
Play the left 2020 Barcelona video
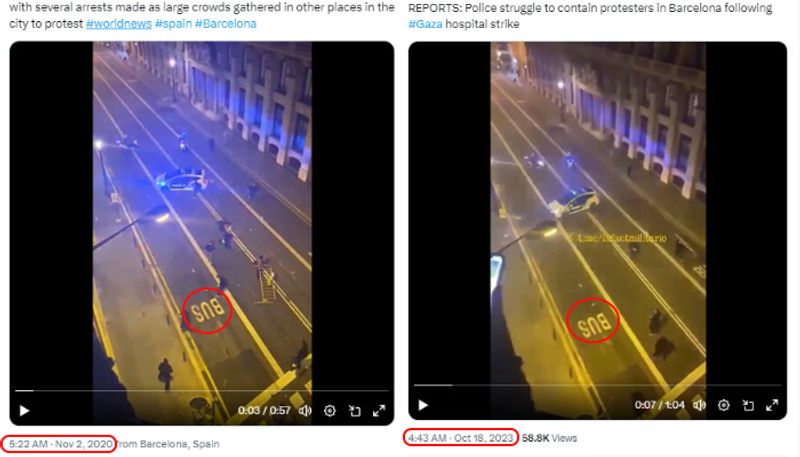24,411
